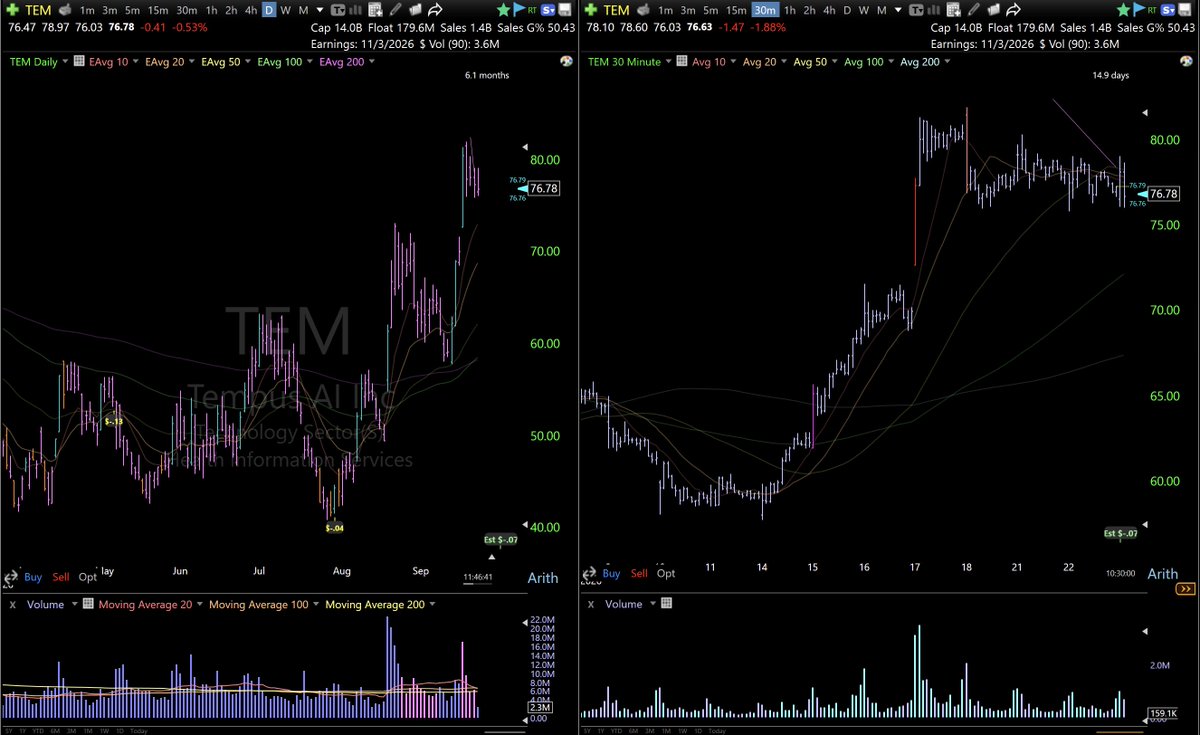Select 5Y range at bottom of left chart
Image resolution: width=1200 pixels, height=735 pixels.
tap(8, 731)
